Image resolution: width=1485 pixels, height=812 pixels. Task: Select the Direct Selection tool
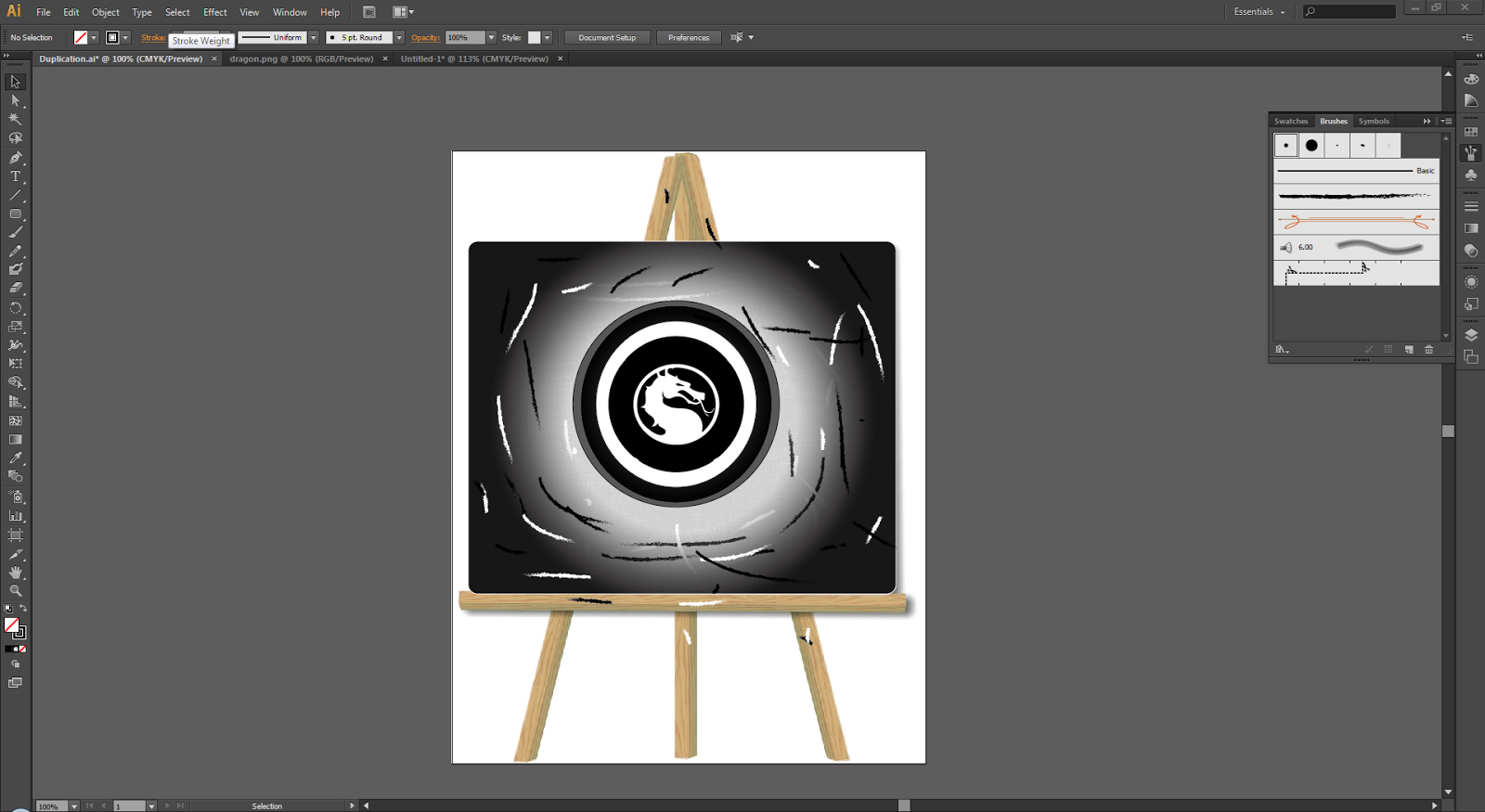pyautogui.click(x=15, y=100)
